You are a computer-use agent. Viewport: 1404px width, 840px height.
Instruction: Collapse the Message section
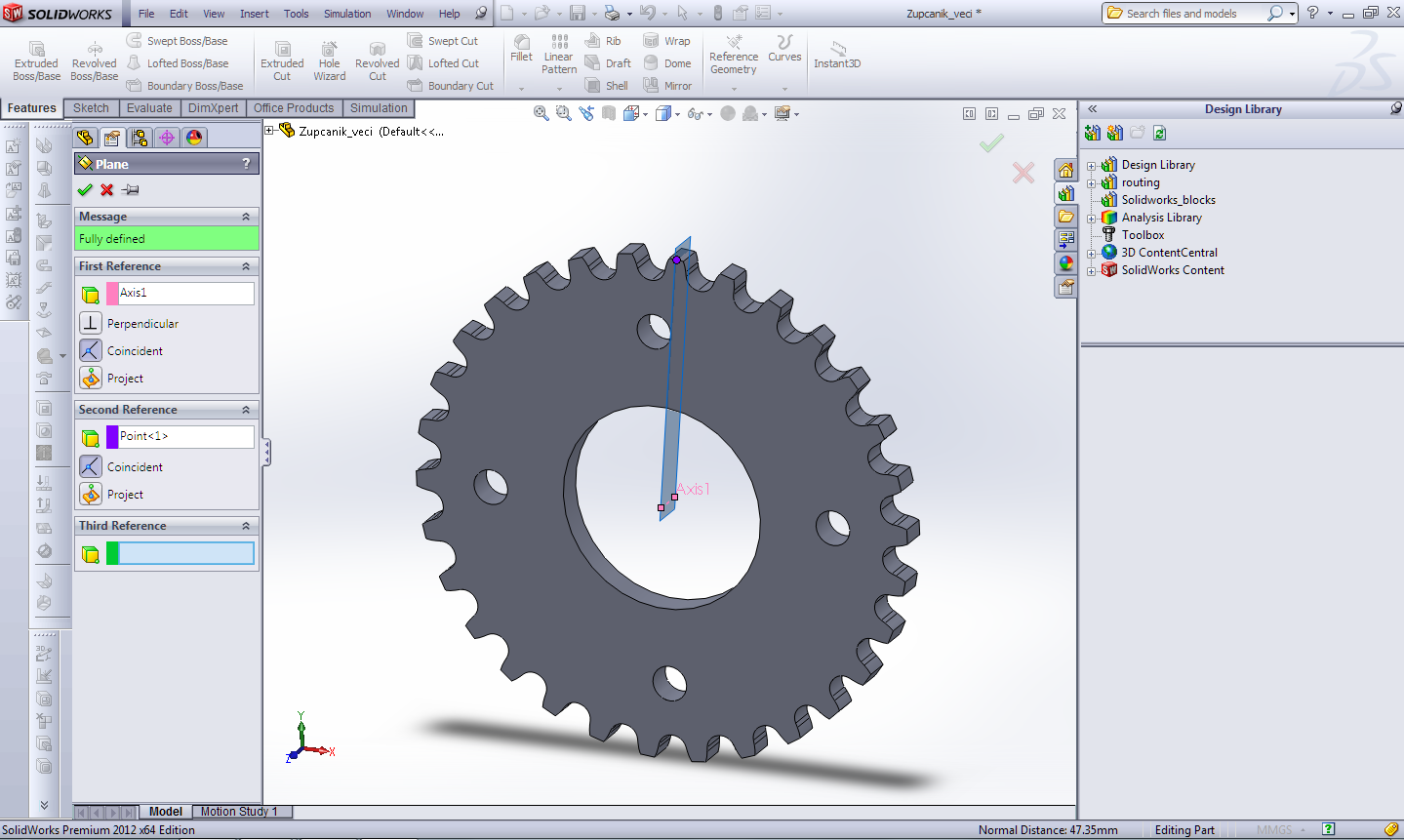[x=246, y=217]
